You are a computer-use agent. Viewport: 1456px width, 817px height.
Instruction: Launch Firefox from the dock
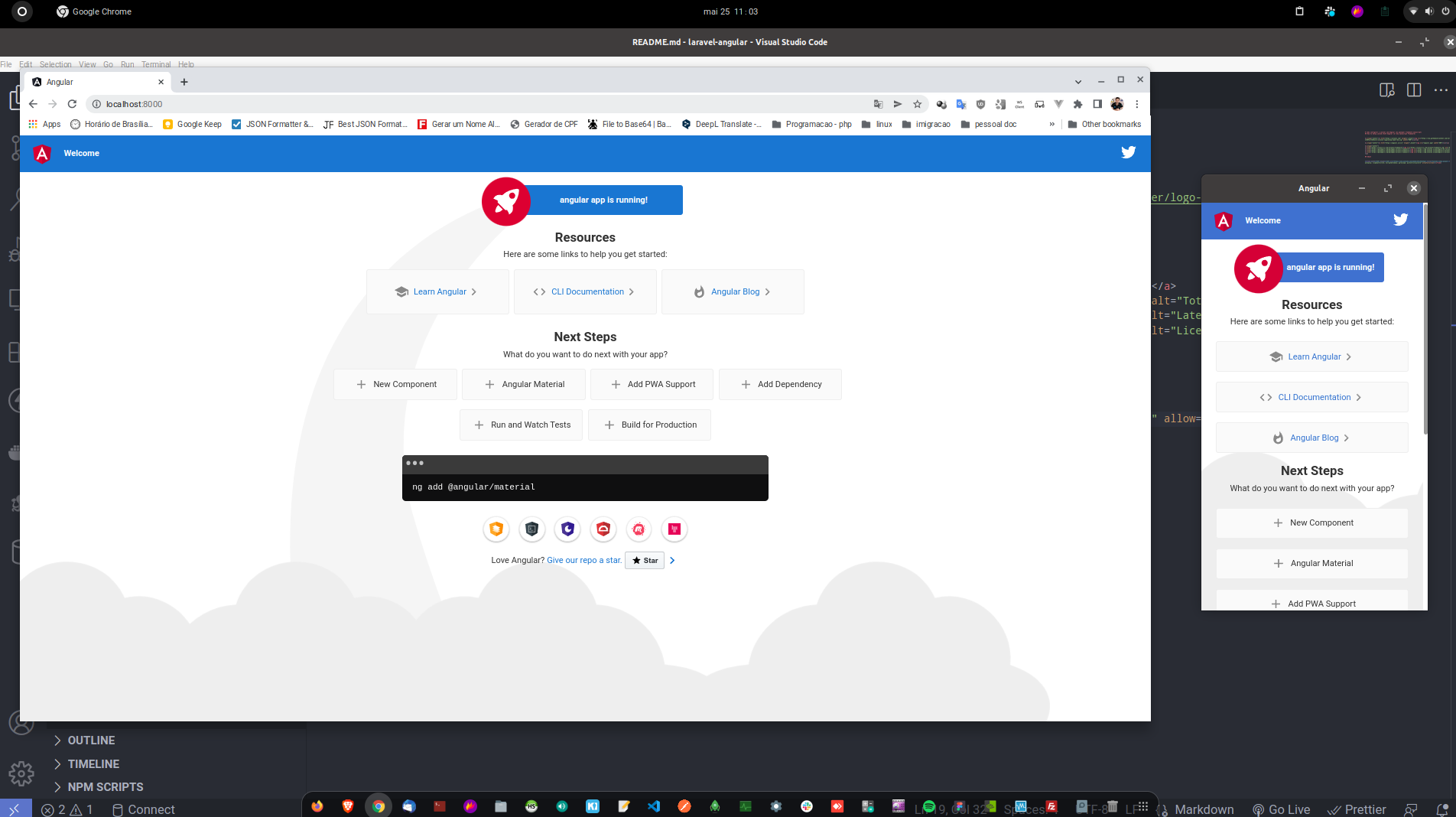click(317, 806)
